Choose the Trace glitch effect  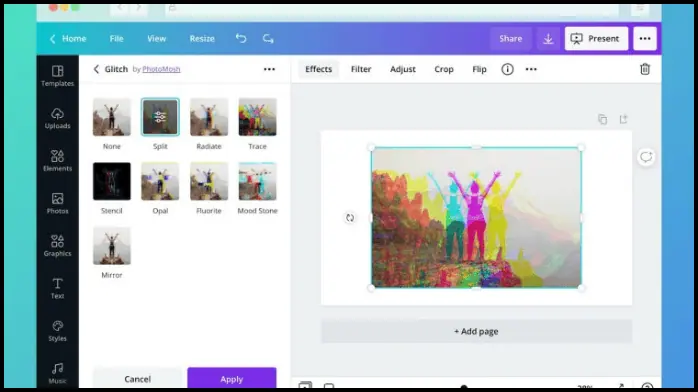point(257,117)
